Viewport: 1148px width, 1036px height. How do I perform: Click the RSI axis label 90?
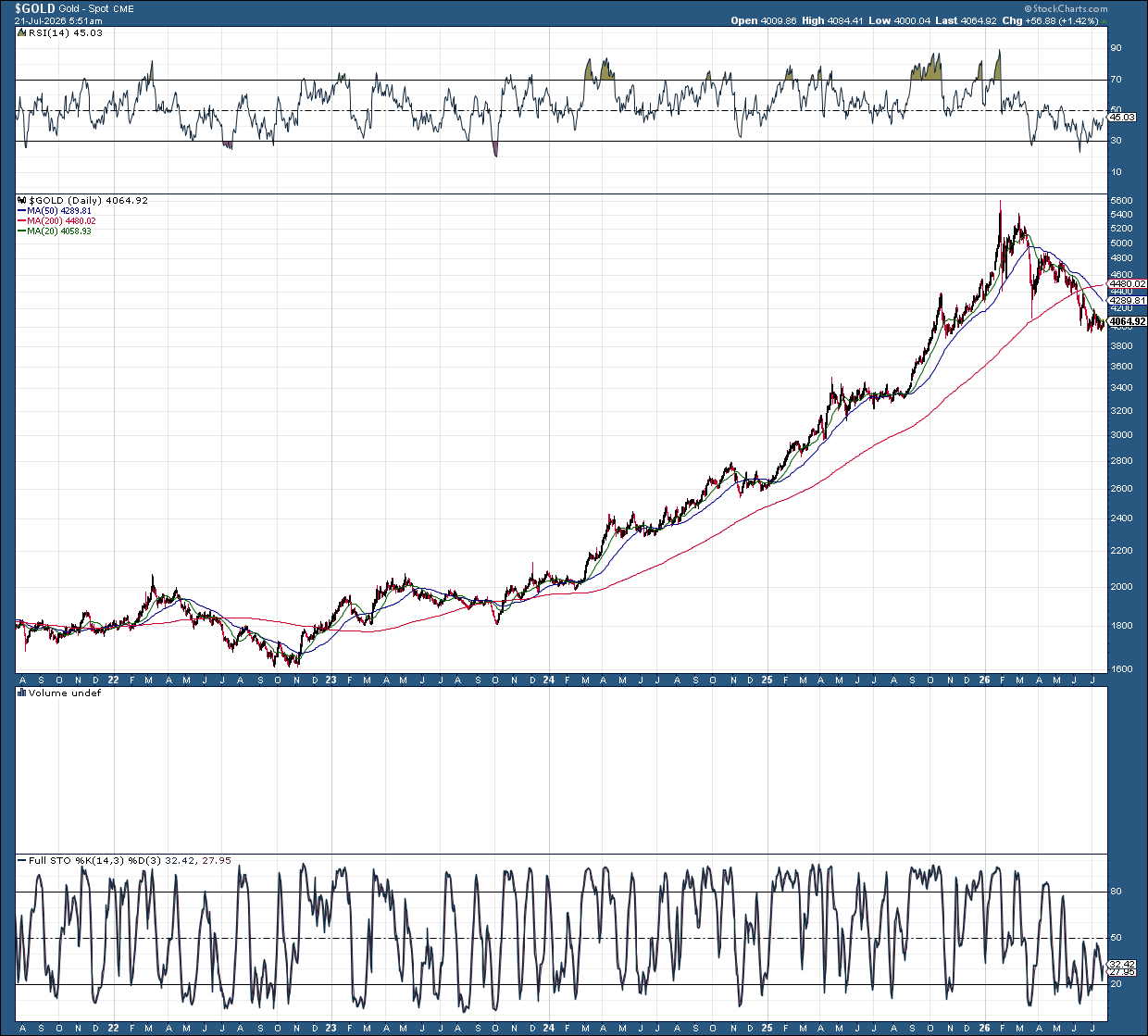click(1117, 47)
